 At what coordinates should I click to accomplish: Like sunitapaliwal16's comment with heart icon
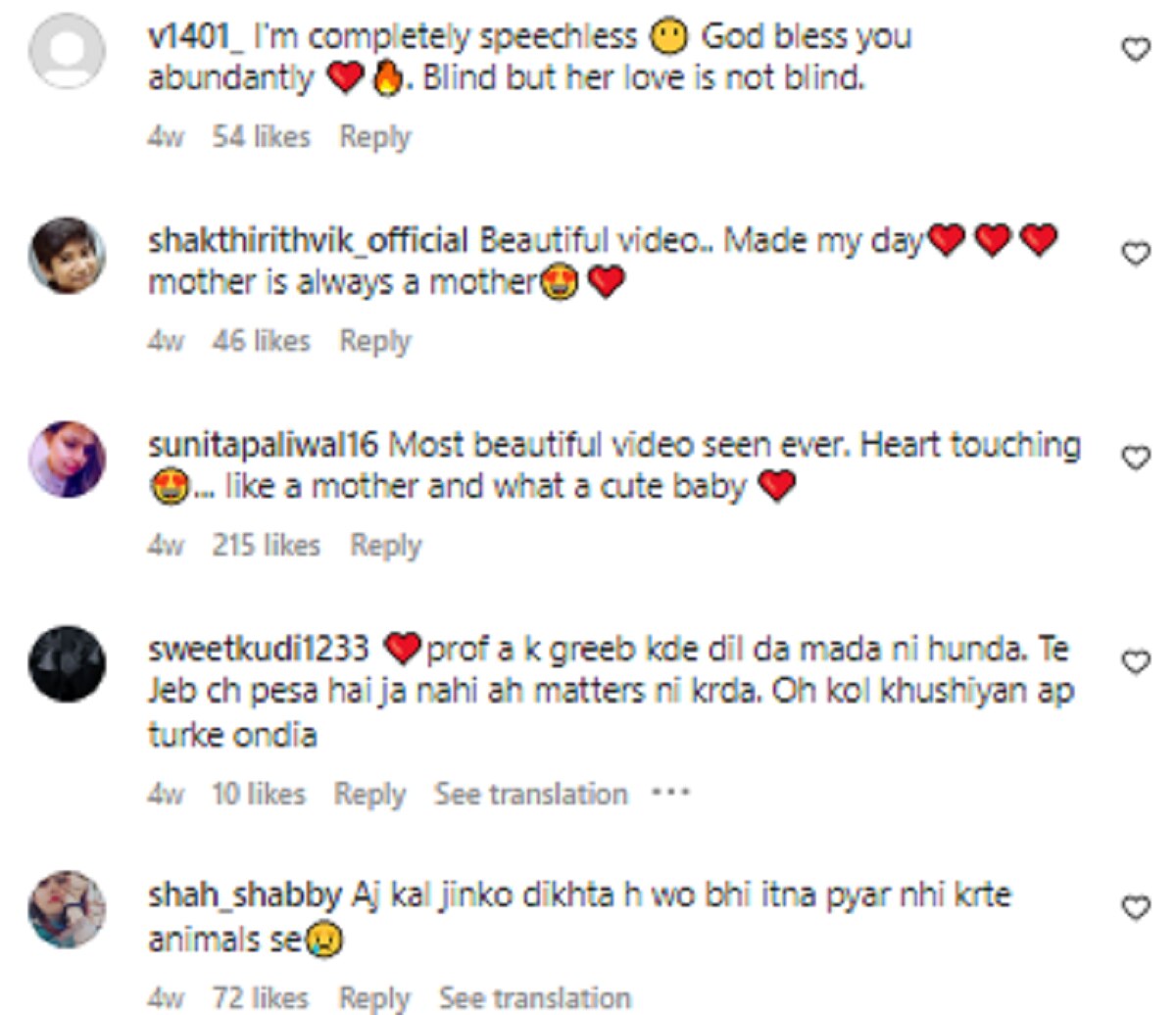click(x=1135, y=458)
